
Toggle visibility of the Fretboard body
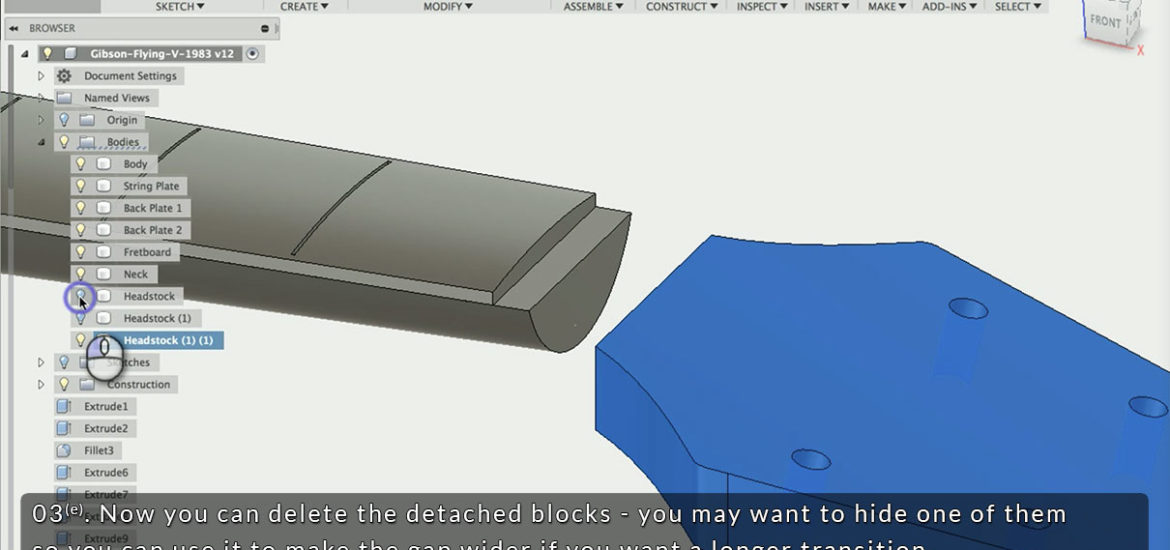point(80,252)
